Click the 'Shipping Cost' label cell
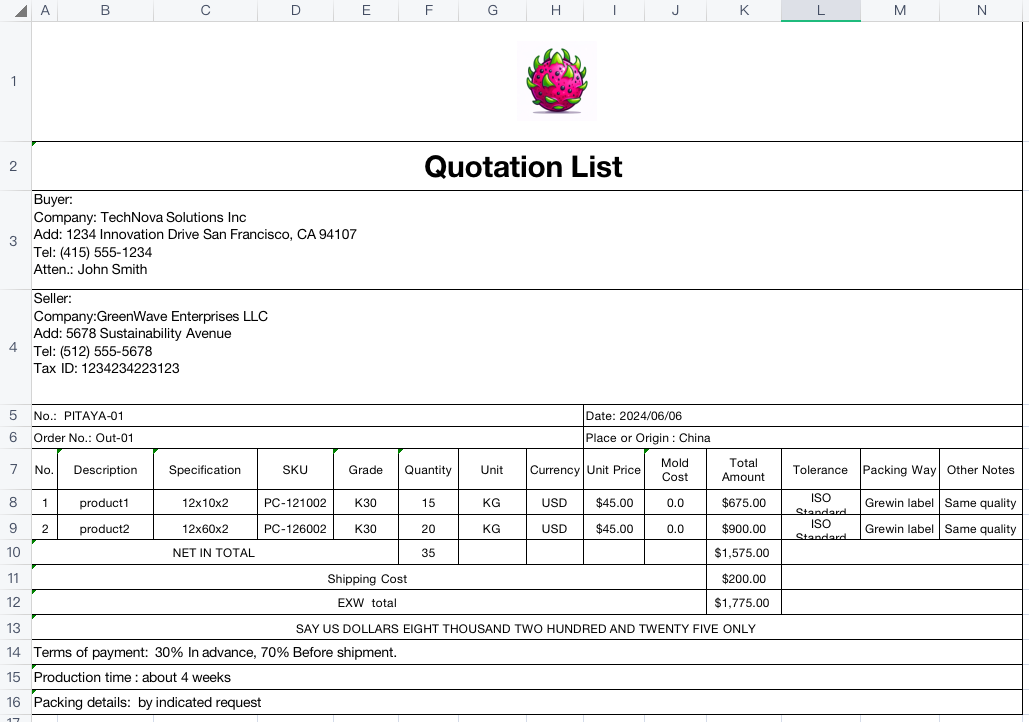This screenshot has width=1029, height=722. 369,578
